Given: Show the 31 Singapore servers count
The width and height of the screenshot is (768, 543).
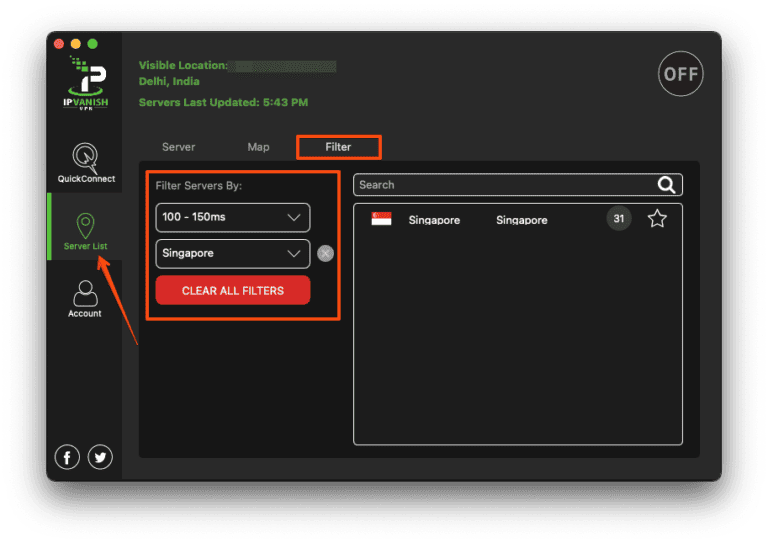Looking at the screenshot, I should click(x=619, y=219).
